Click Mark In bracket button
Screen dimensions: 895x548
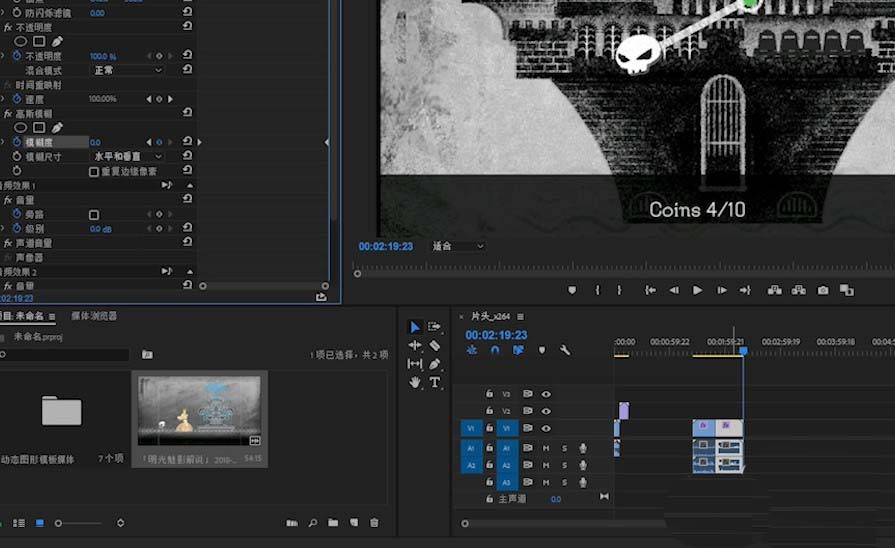tap(597, 290)
